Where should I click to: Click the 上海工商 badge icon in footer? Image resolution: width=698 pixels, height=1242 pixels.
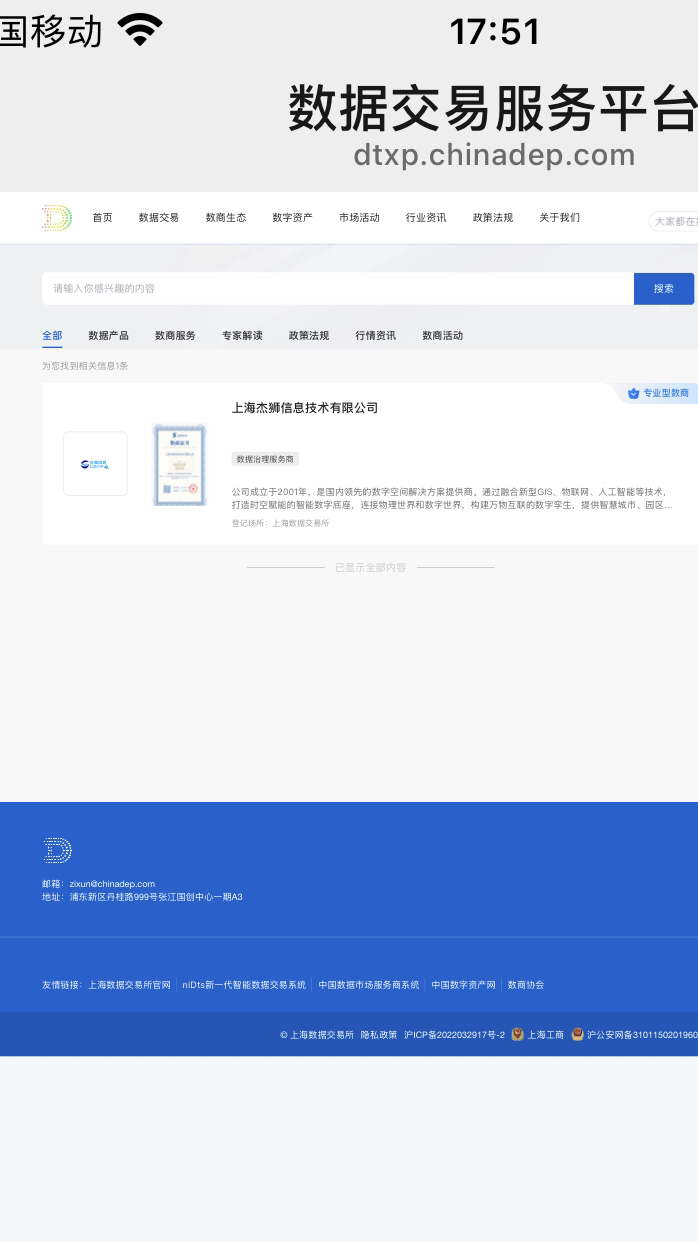tap(517, 1034)
